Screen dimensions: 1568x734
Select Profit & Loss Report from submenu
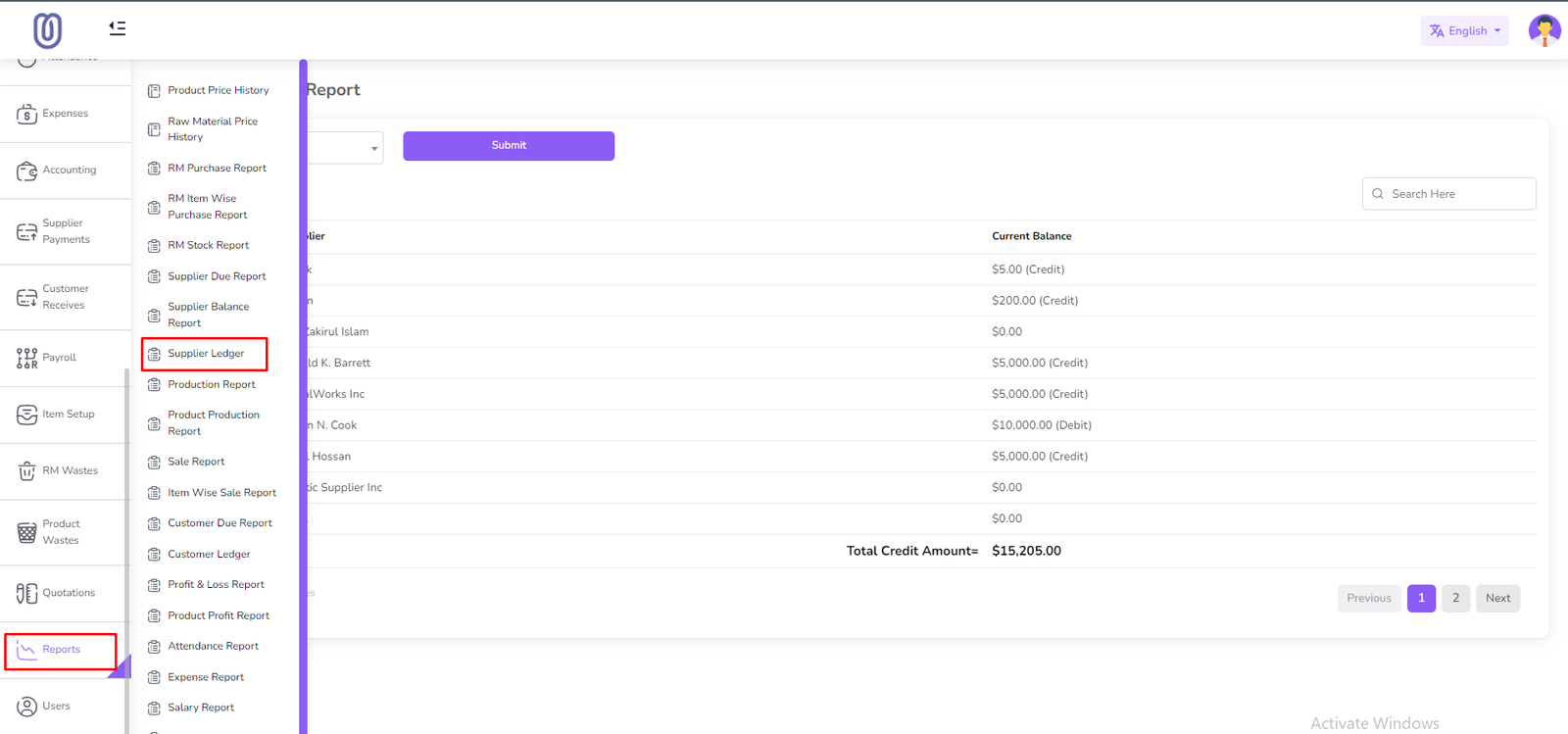pos(216,585)
